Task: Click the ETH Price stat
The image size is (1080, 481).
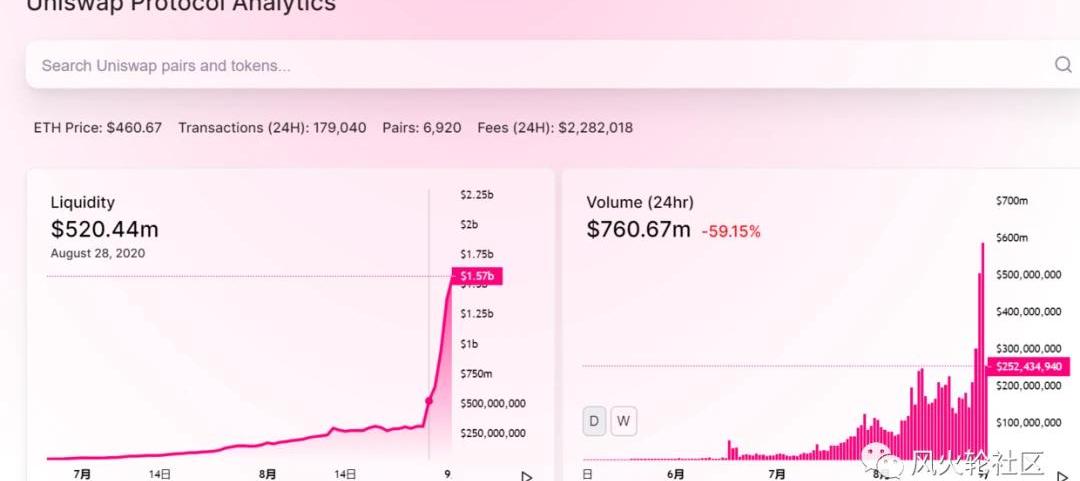Action: click(98, 128)
